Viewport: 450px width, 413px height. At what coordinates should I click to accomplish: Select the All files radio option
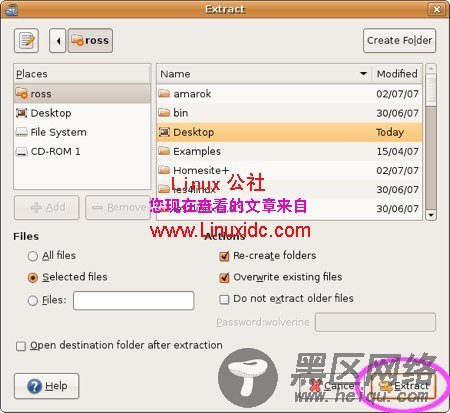coord(33,256)
